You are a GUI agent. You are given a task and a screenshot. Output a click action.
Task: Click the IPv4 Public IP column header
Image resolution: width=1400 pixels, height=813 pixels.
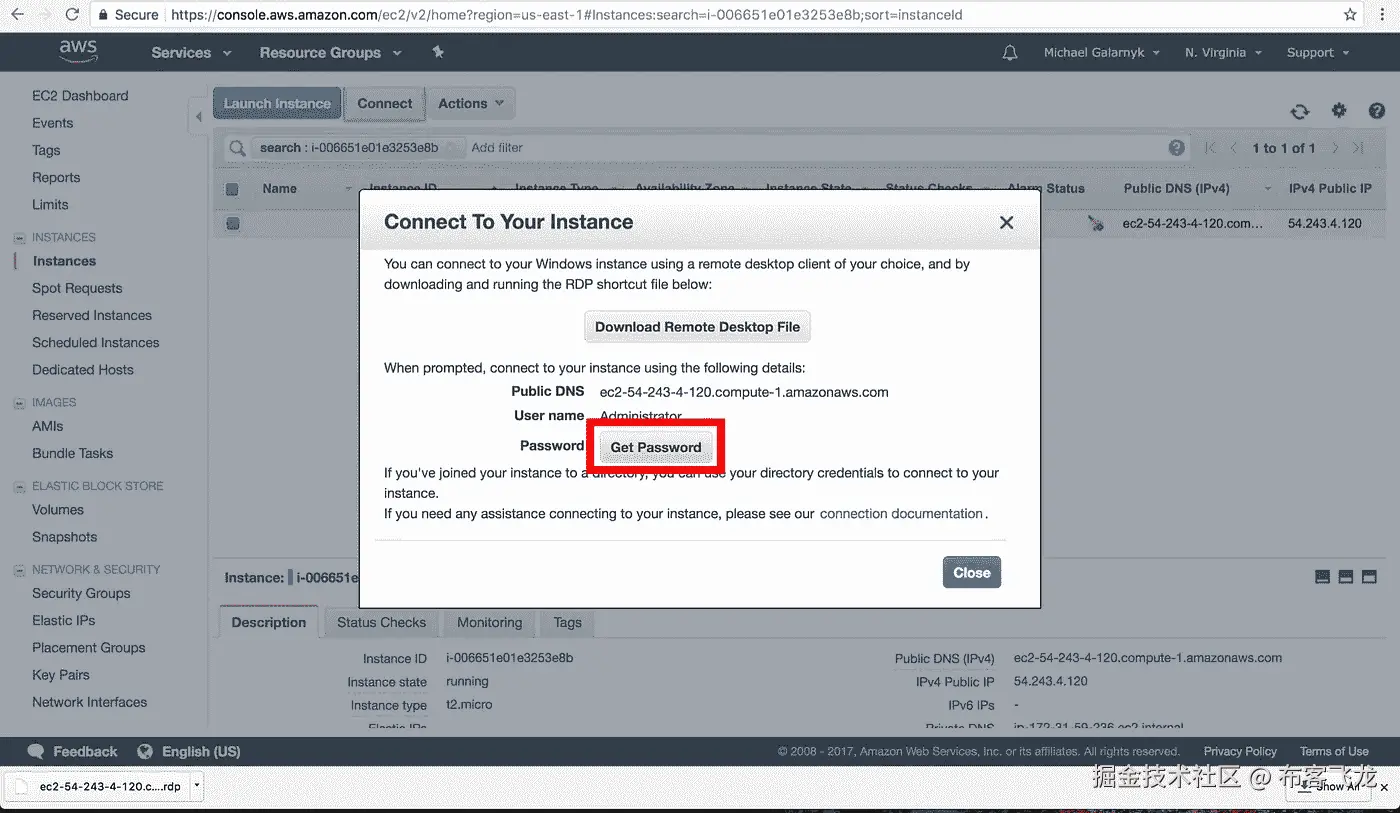1330,188
